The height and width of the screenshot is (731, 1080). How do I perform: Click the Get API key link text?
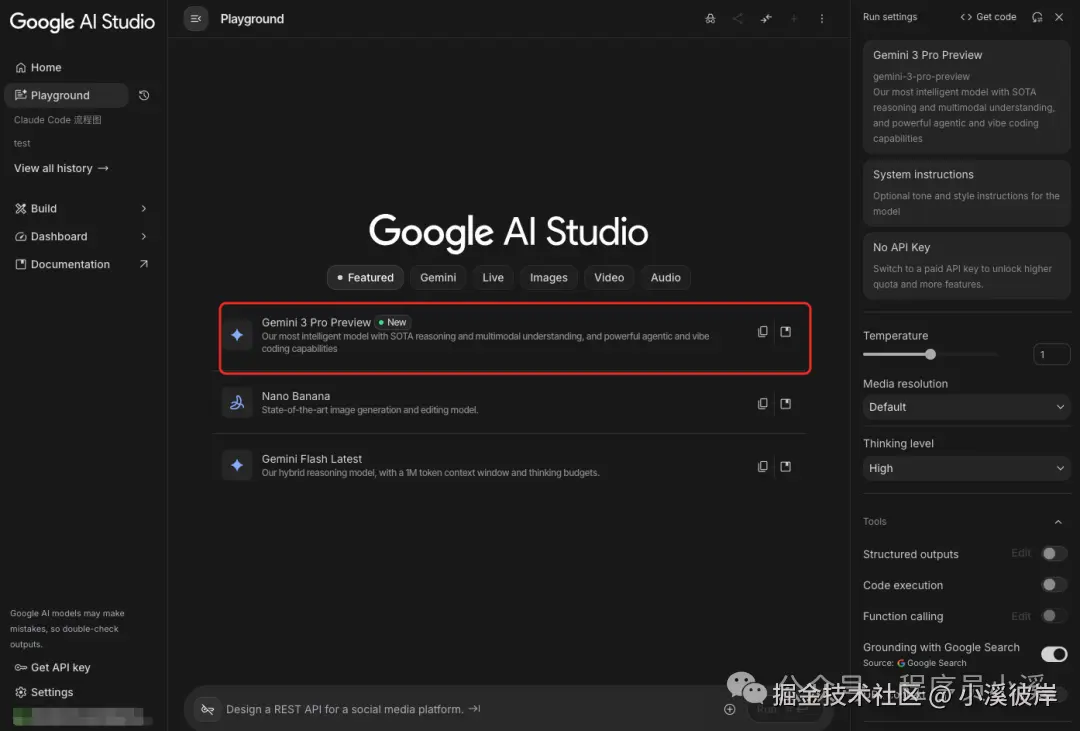point(61,667)
